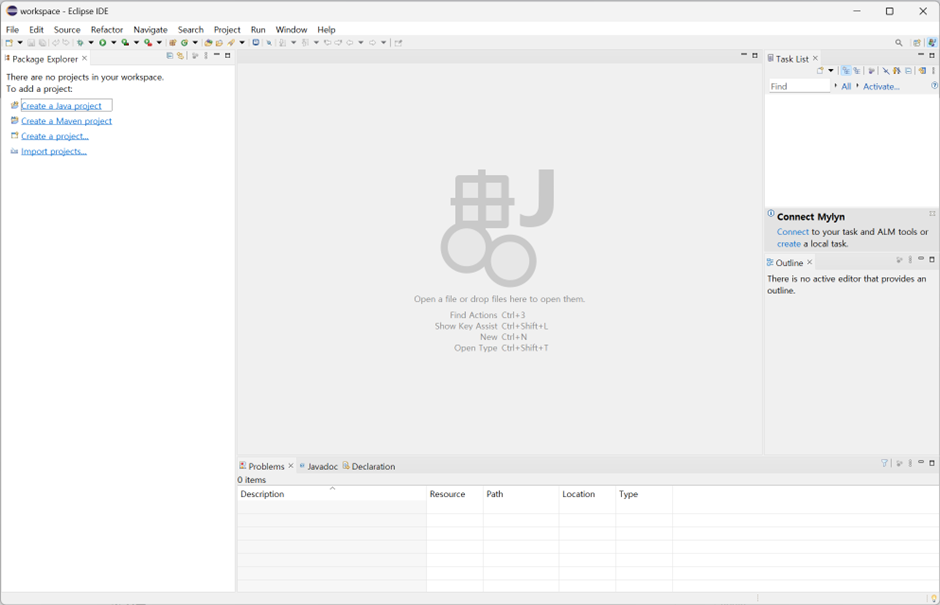Minimize the Package Explorer panel
The image size is (940, 605).
pyautogui.click(x=217, y=55)
